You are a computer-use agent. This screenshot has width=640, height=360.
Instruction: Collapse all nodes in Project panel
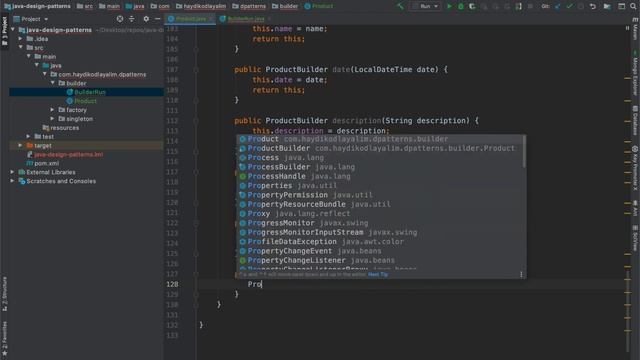(131, 19)
